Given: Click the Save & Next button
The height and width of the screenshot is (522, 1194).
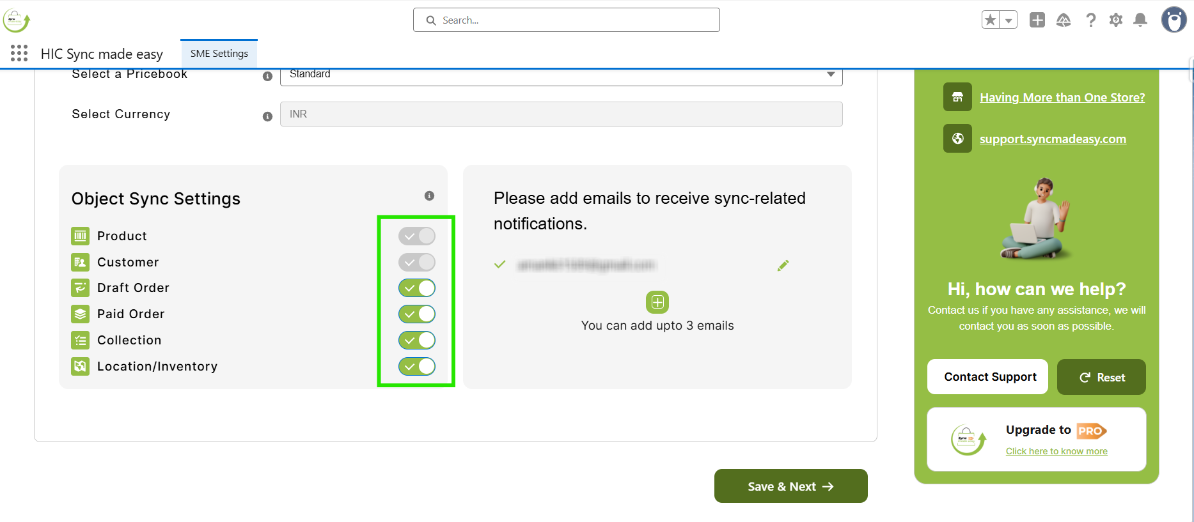Looking at the screenshot, I should click(790, 486).
